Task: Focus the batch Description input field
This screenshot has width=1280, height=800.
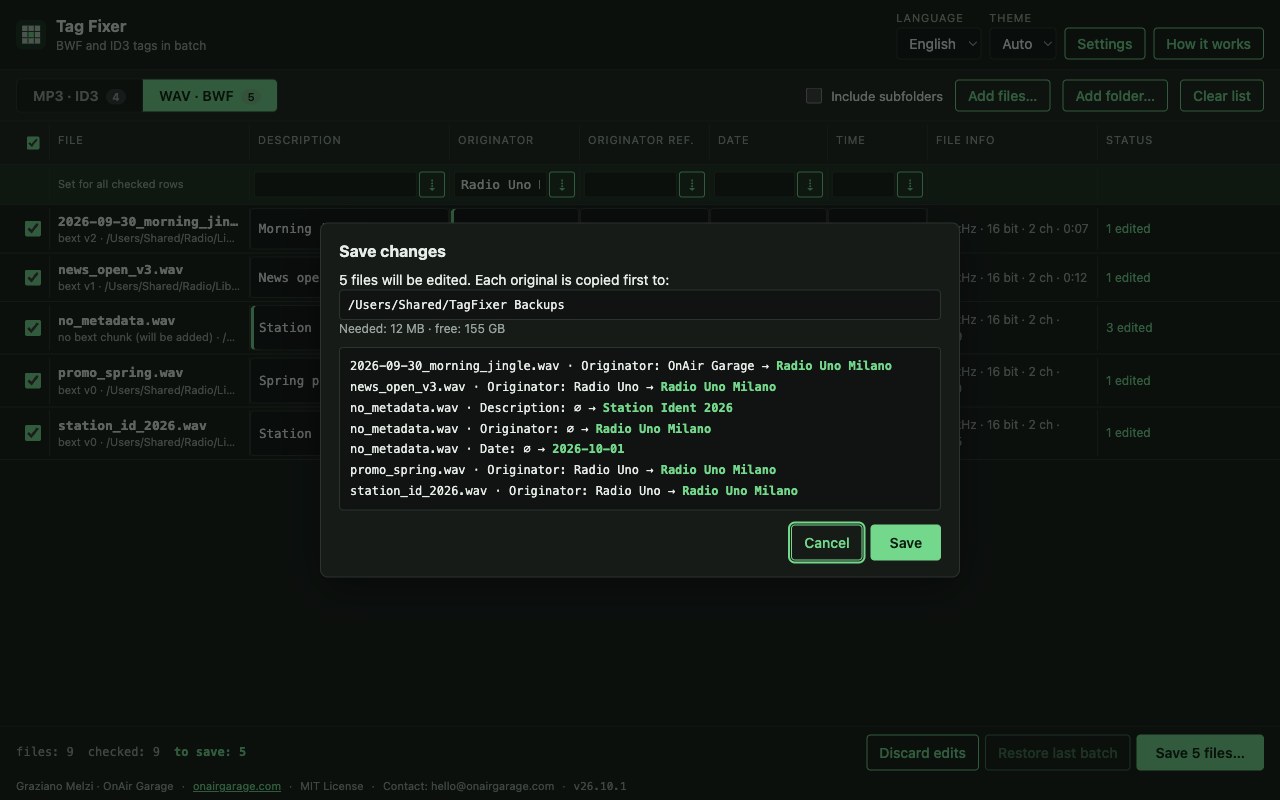Action: (x=335, y=184)
